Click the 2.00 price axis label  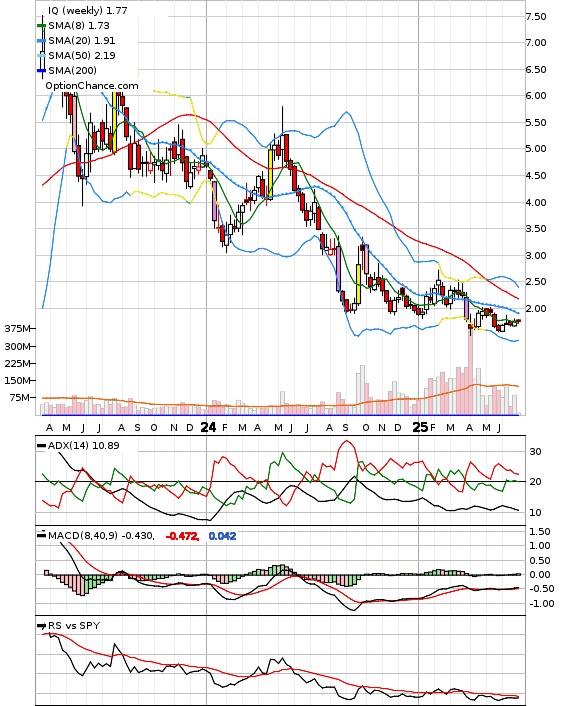pos(536,309)
